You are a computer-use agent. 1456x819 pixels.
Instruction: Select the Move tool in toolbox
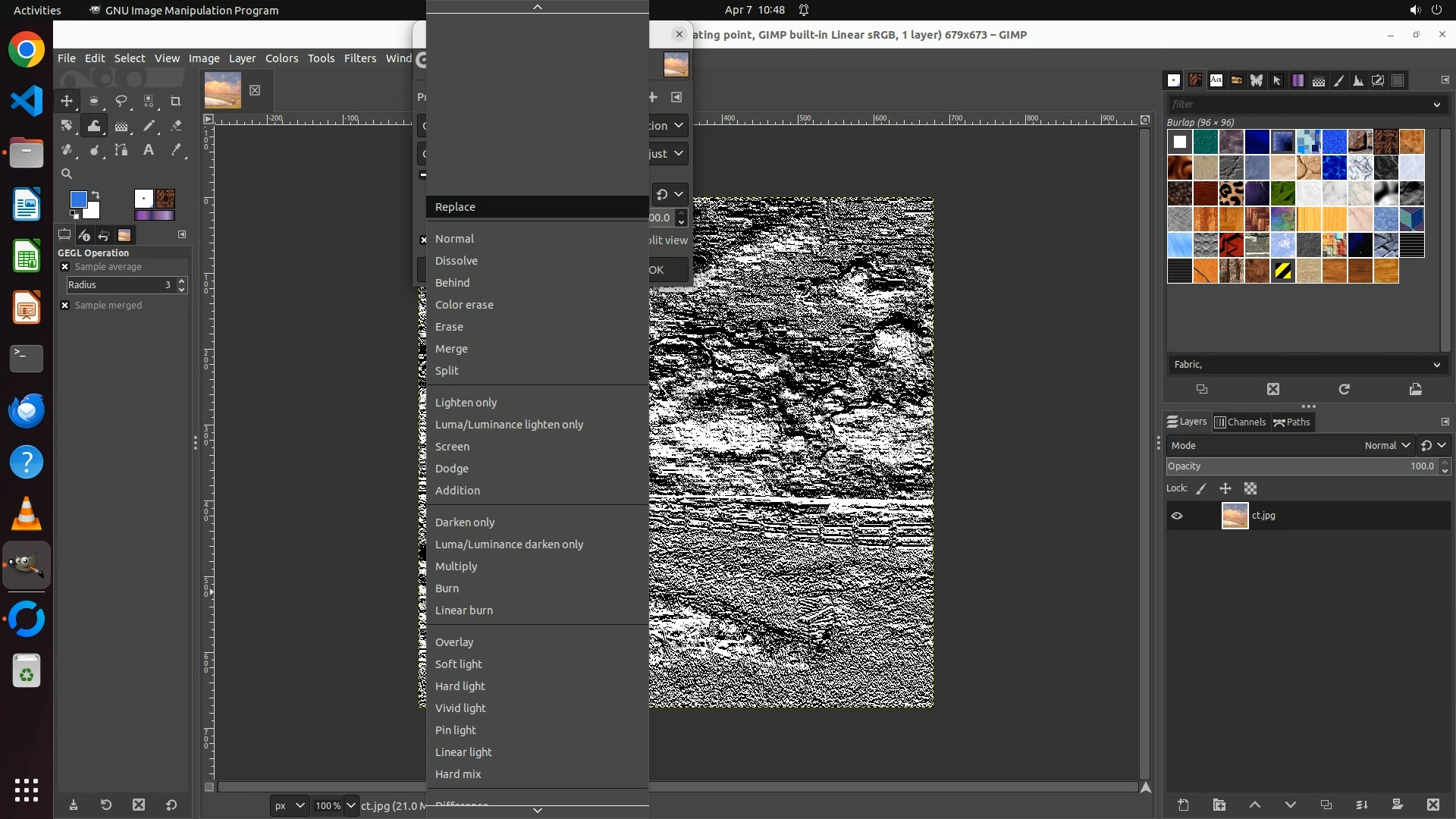[x=67, y=101]
